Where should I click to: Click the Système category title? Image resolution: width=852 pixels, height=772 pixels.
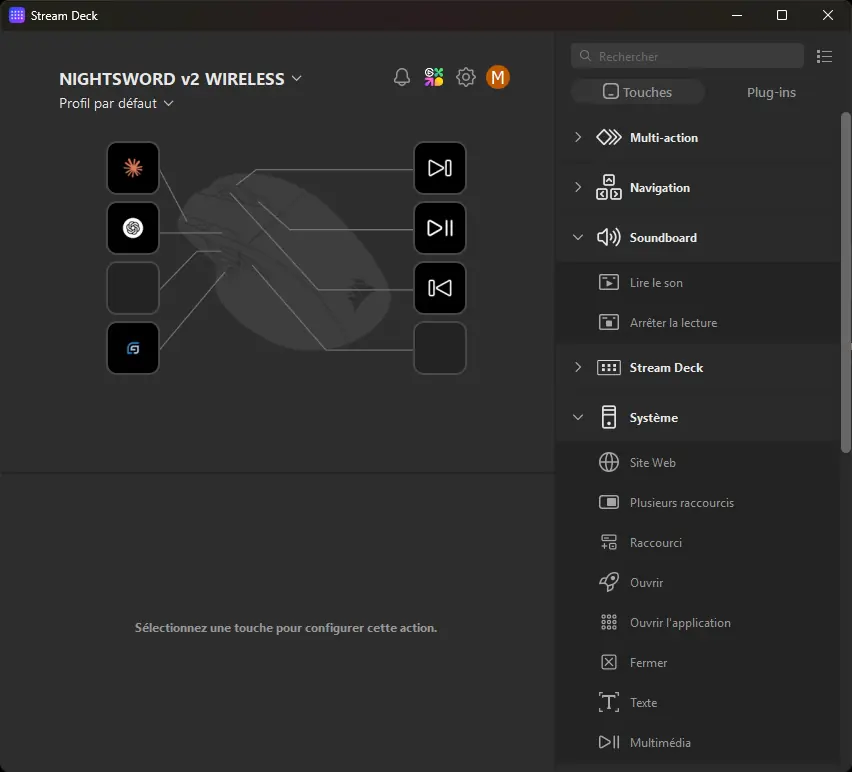pyautogui.click(x=654, y=417)
